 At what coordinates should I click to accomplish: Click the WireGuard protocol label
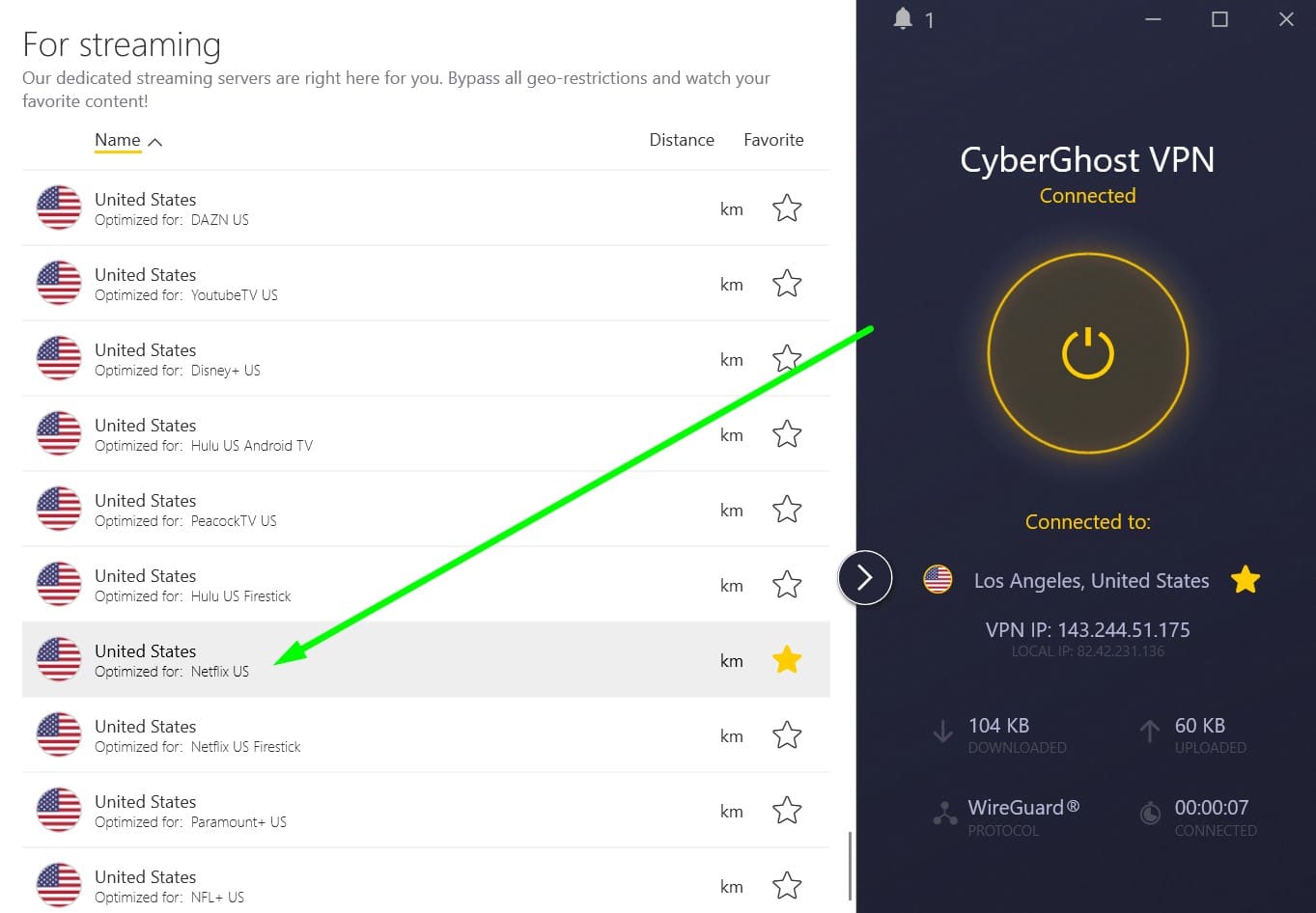click(x=1023, y=808)
